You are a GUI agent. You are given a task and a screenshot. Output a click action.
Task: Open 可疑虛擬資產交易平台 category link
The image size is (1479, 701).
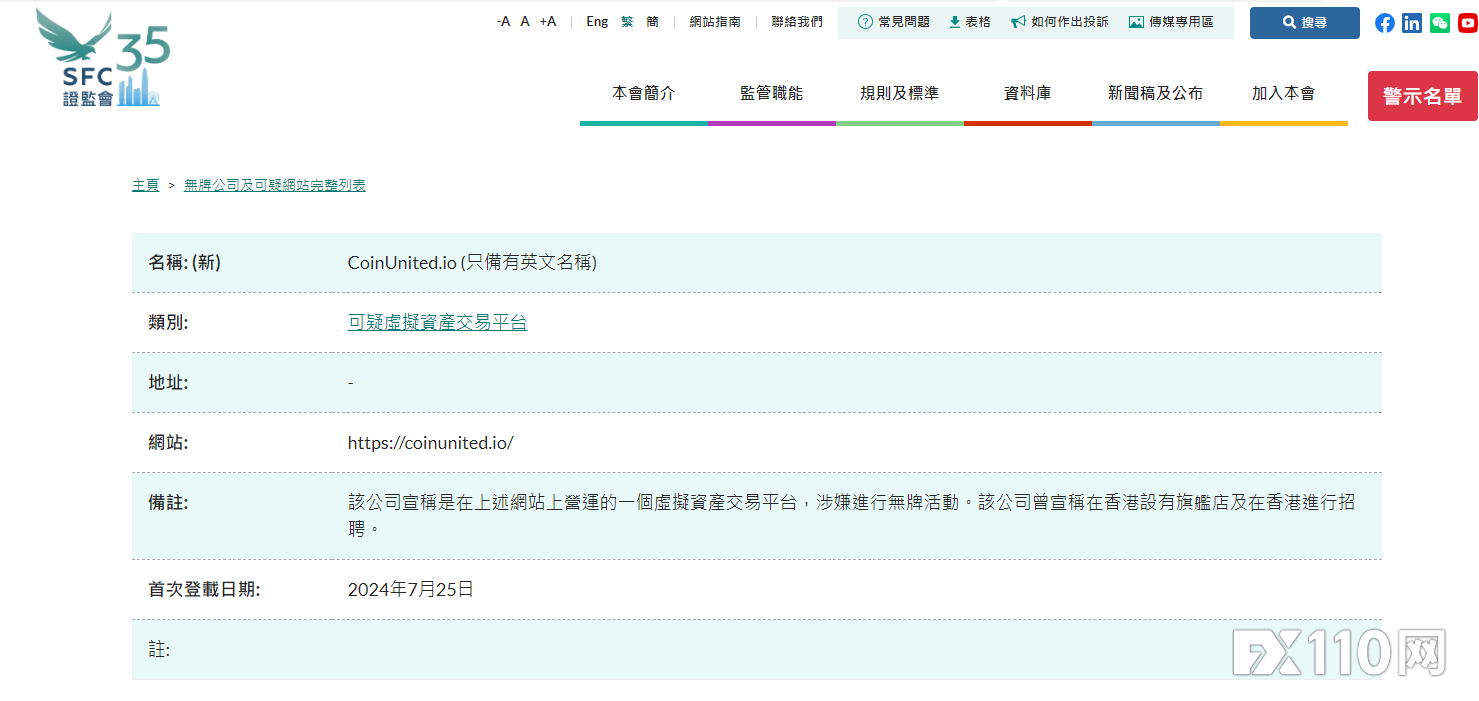click(437, 322)
